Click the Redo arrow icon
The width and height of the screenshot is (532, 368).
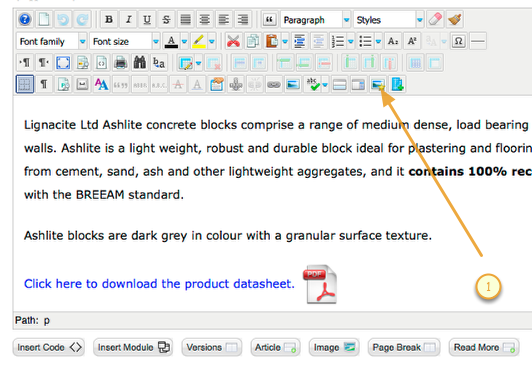(82, 20)
